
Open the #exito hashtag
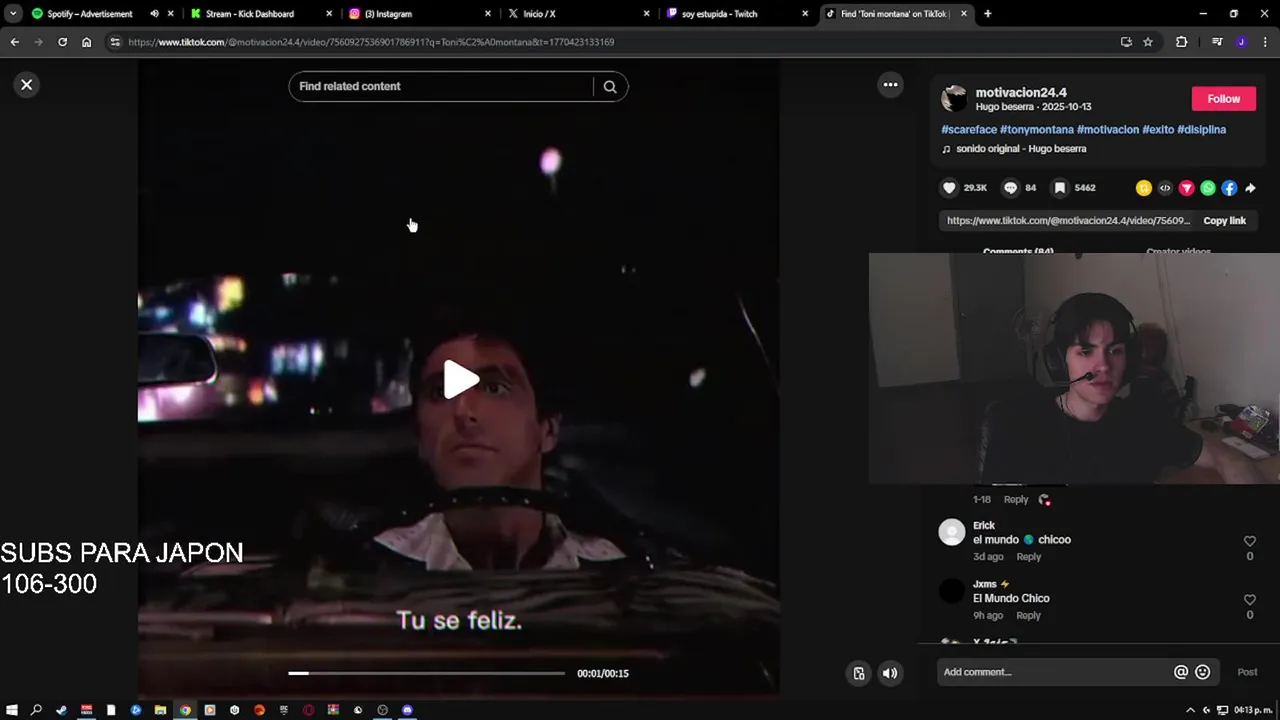pyautogui.click(x=1158, y=130)
